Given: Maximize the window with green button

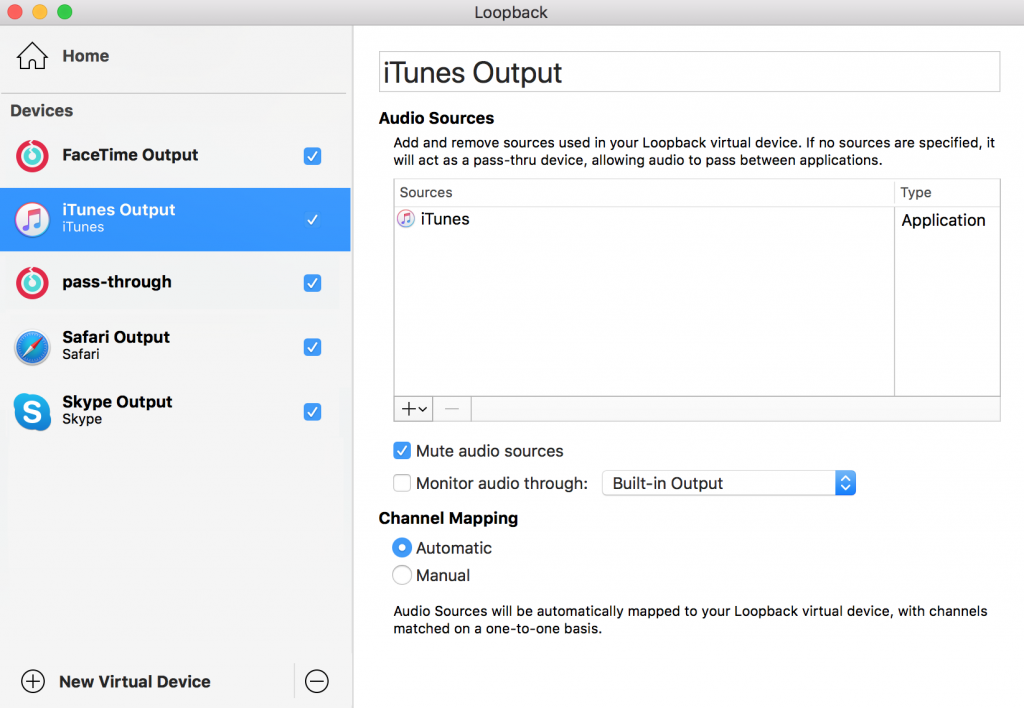Looking at the screenshot, I should coord(65,12).
